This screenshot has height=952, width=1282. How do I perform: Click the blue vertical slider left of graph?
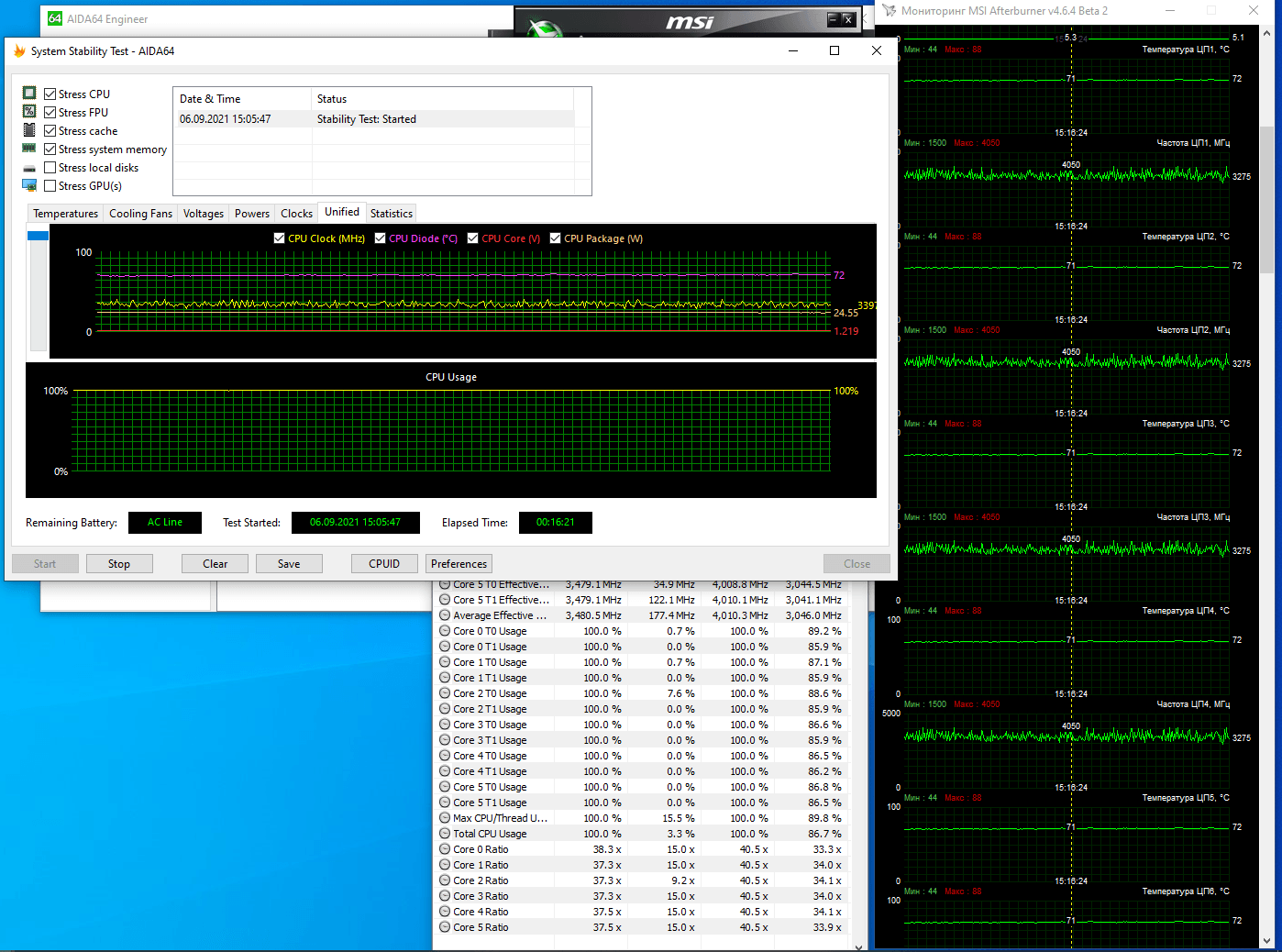[38, 237]
